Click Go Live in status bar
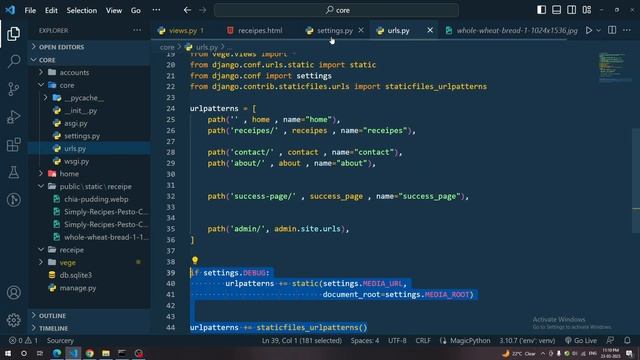 581,340
